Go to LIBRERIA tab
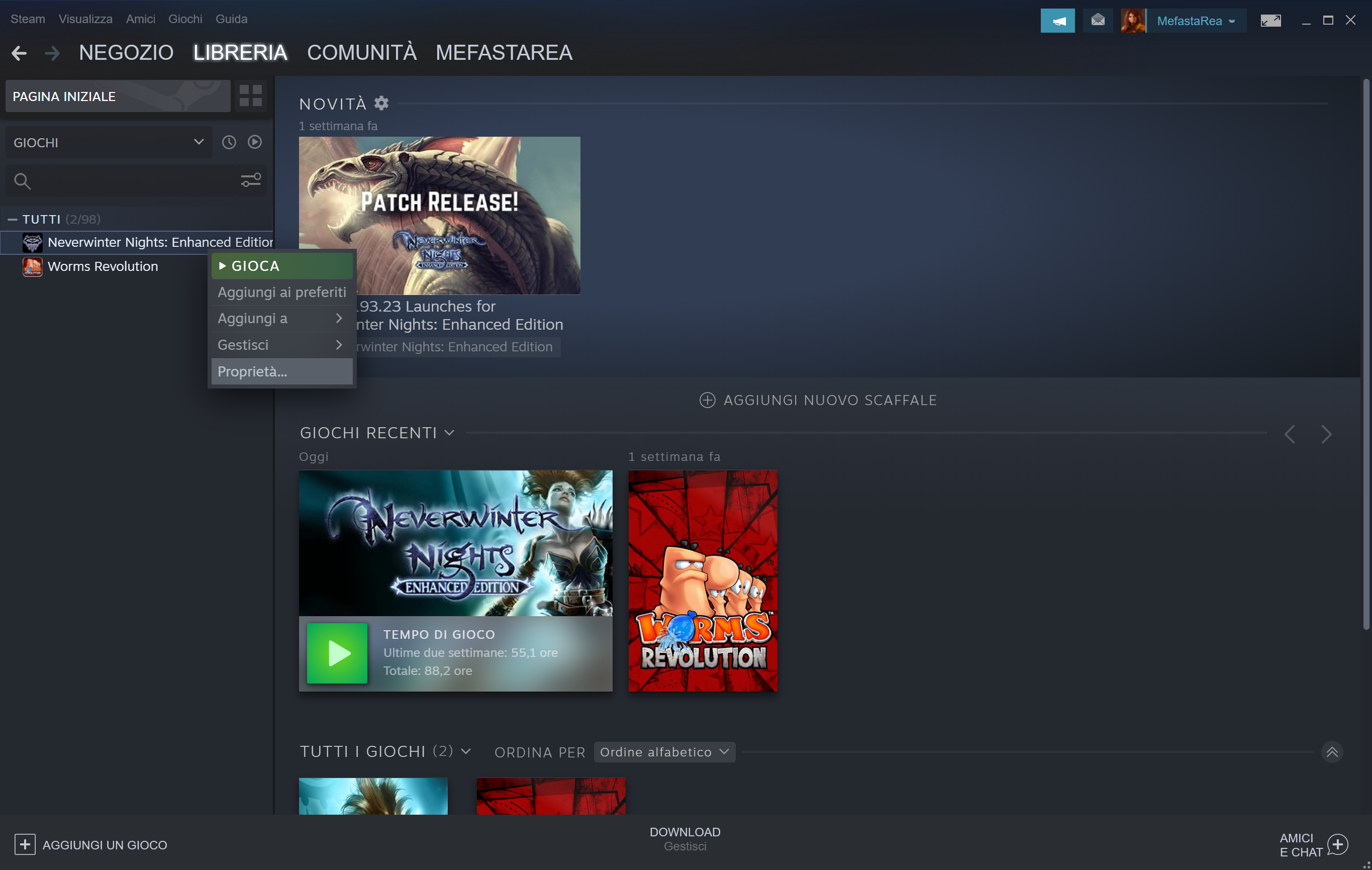Viewport: 1372px width, 870px height. click(240, 52)
